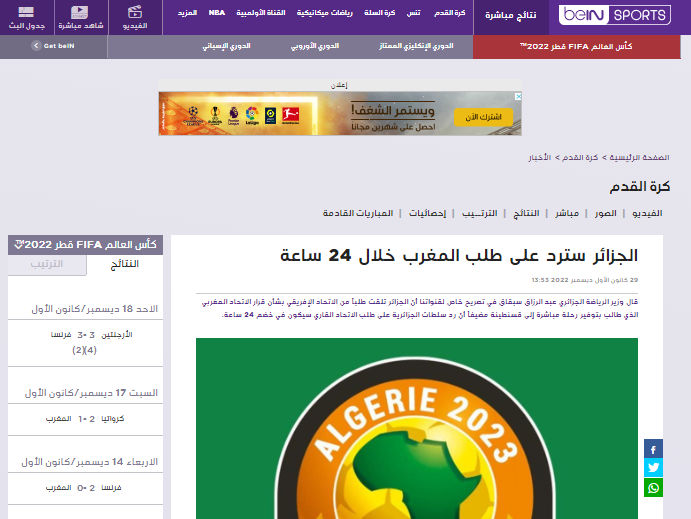Open the شاهد مباشرة watch live icon
Image resolution: width=691 pixels, height=519 pixels.
tap(78, 17)
